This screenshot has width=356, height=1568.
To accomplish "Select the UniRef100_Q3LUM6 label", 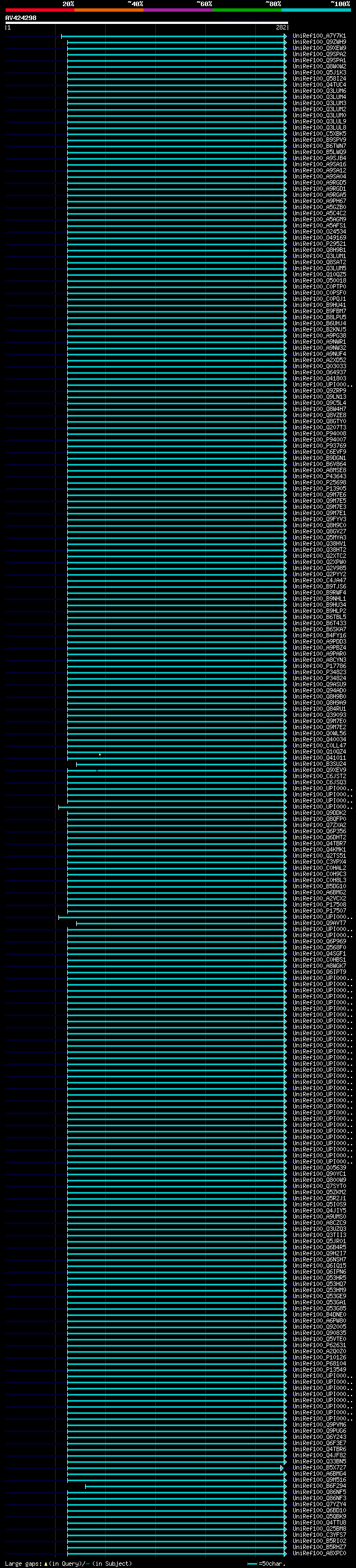I will click(319, 91).
